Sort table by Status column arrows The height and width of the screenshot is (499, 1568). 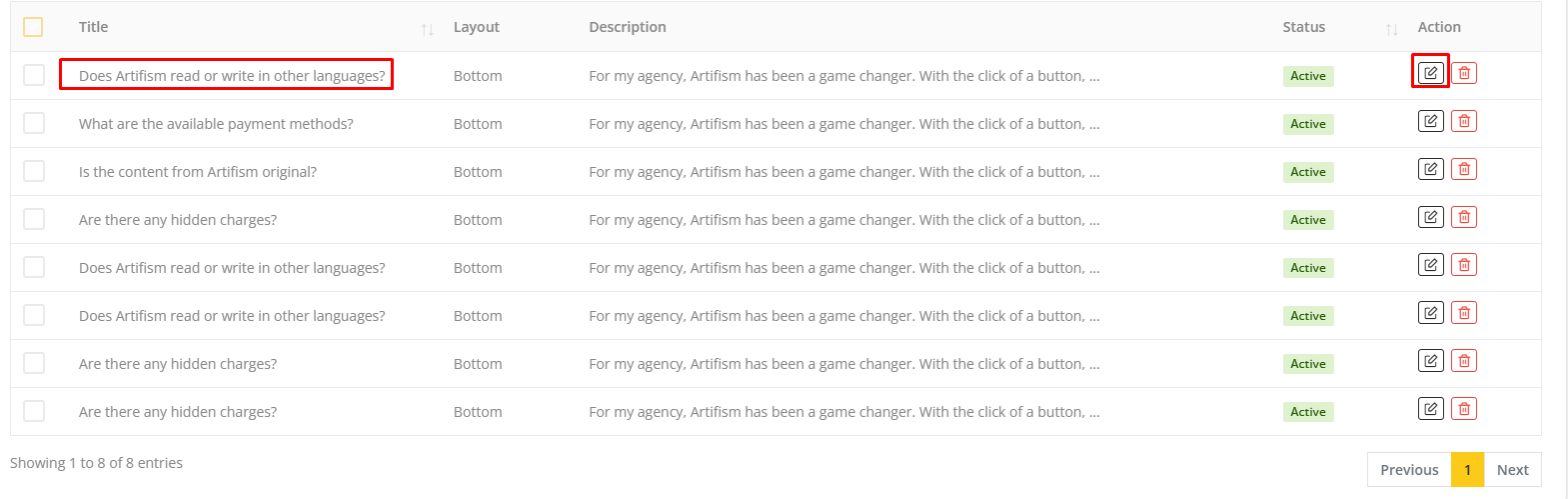click(x=1391, y=29)
